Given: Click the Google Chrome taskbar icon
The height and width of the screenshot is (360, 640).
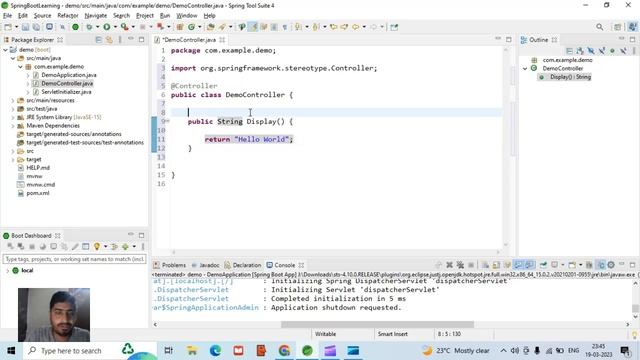Looking at the screenshot, I should (x=284, y=351).
